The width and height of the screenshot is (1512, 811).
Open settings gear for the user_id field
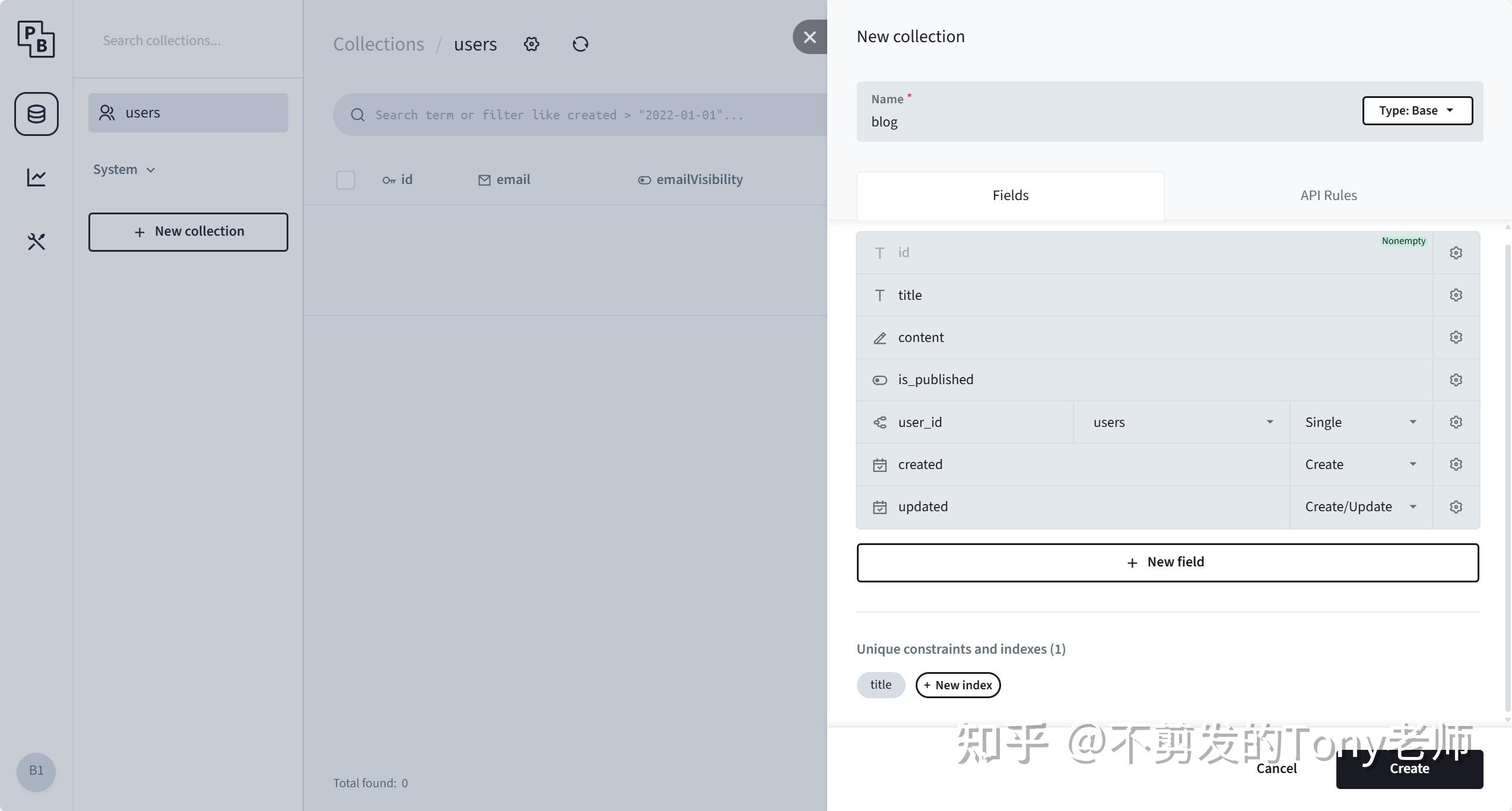coord(1456,422)
